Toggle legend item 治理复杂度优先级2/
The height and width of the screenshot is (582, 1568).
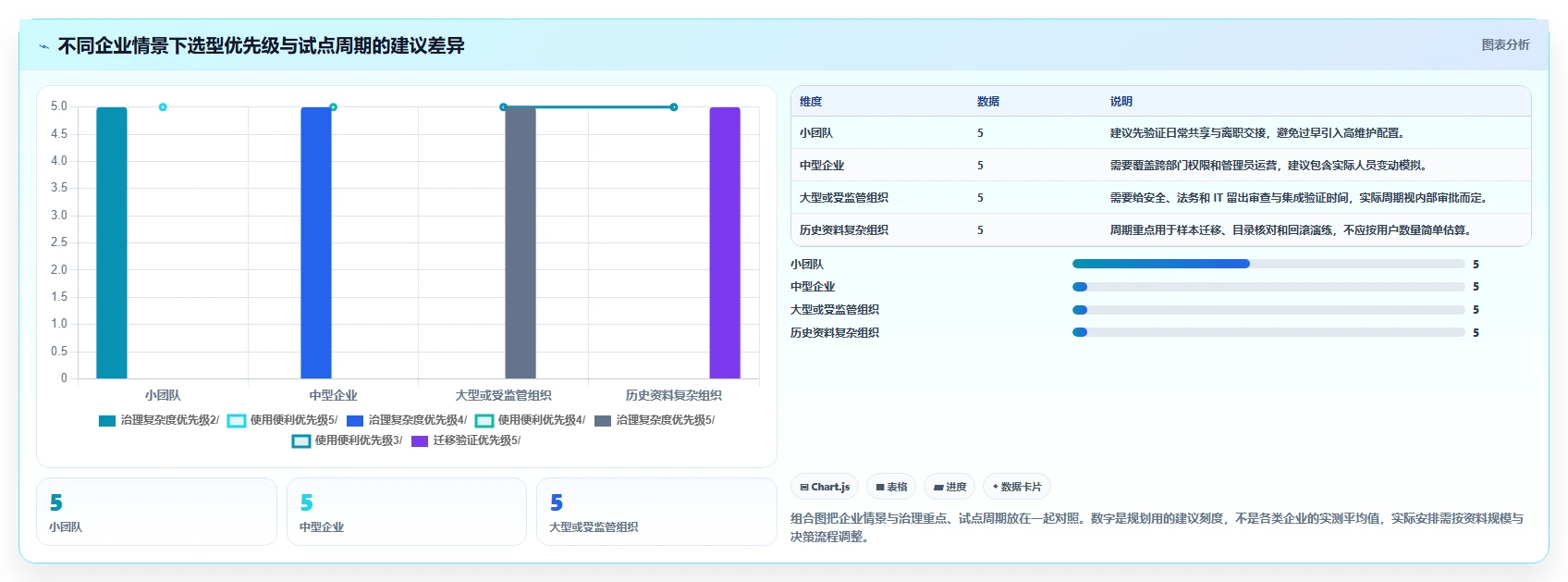(159, 420)
